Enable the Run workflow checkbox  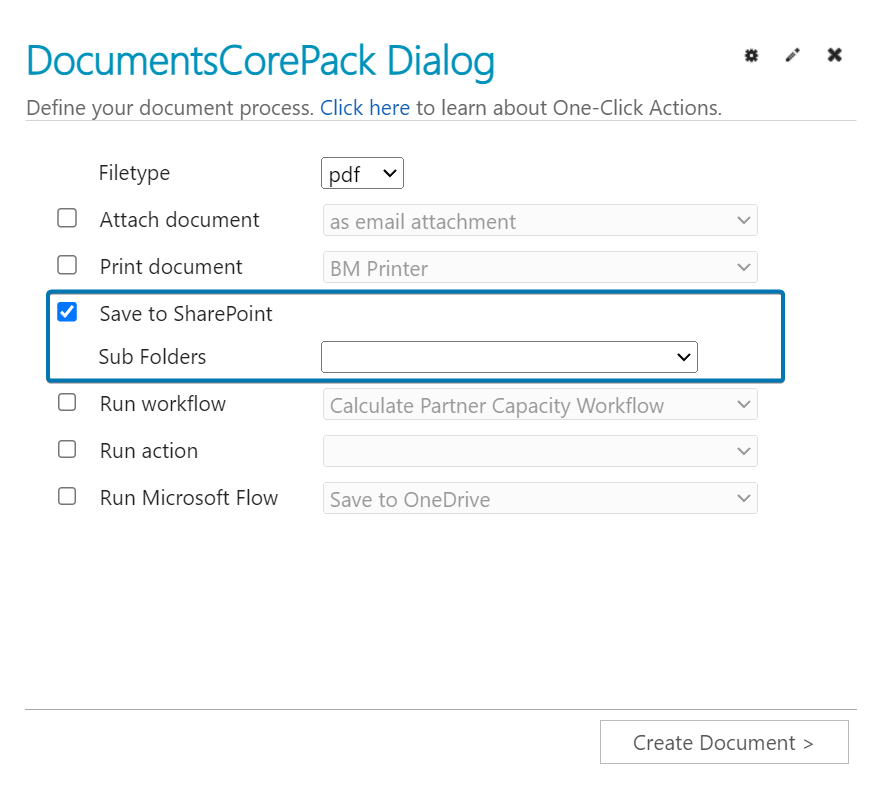click(67, 402)
